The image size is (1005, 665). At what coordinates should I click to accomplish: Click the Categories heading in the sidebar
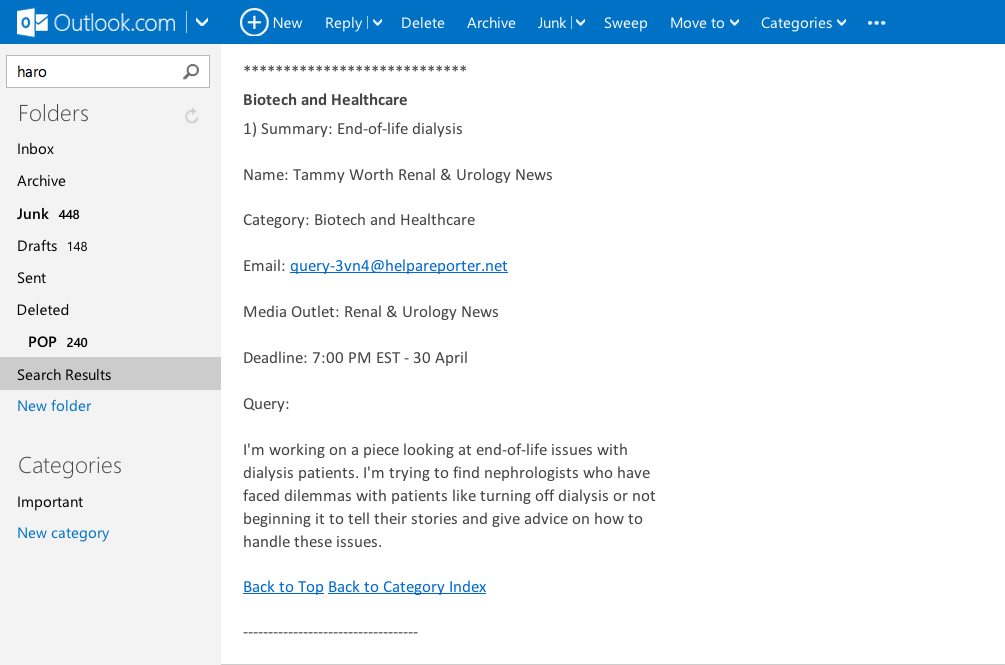(69, 466)
